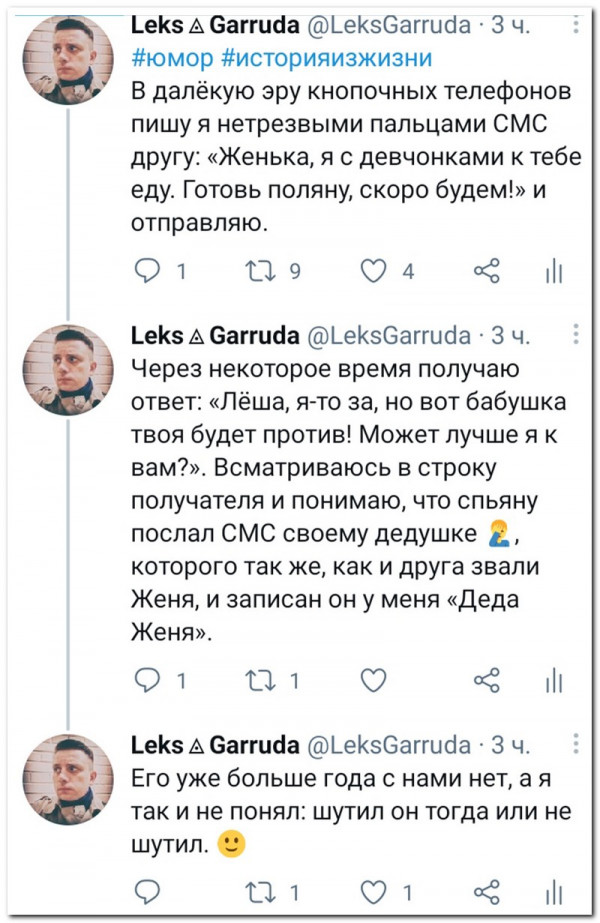Image resolution: width=600 pixels, height=923 pixels.
Task: Like the first tweet with 4 likes
Action: coord(373,268)
